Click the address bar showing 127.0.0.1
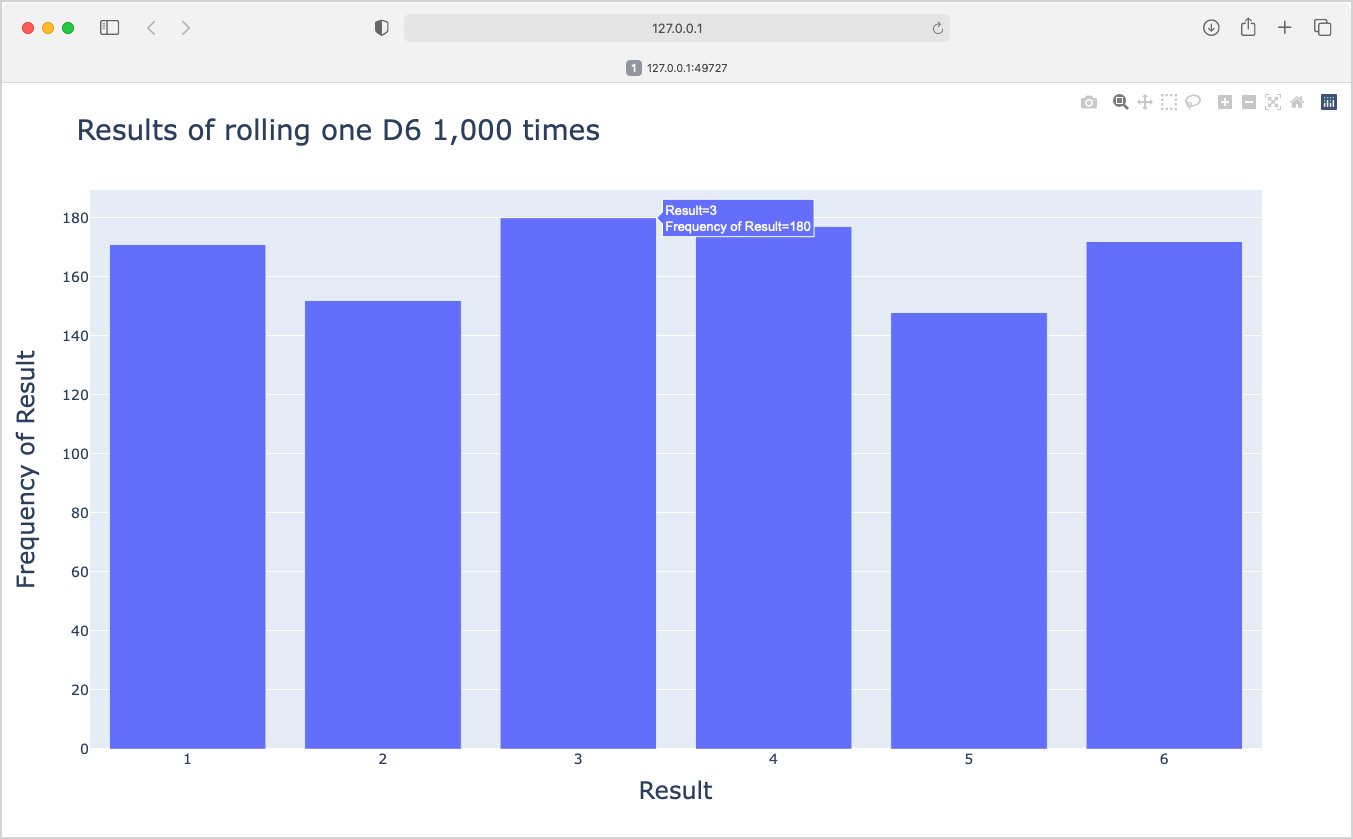This screenshot has height=839, width=1353. (x=676, y=28)
